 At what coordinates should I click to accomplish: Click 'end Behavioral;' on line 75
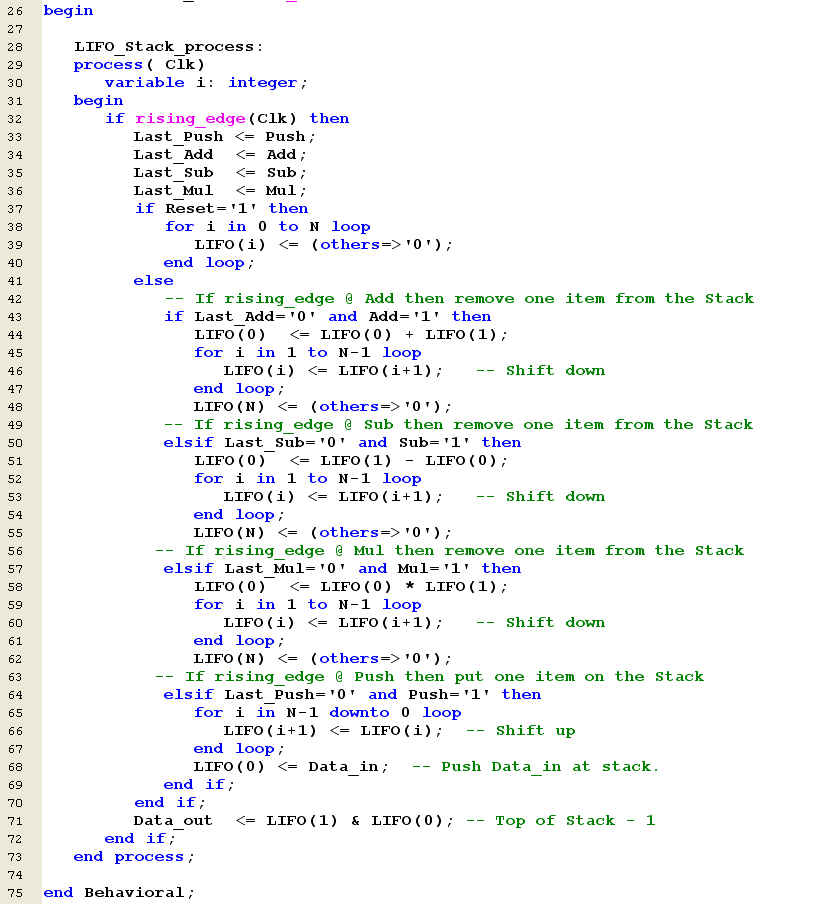pos(119,892)
